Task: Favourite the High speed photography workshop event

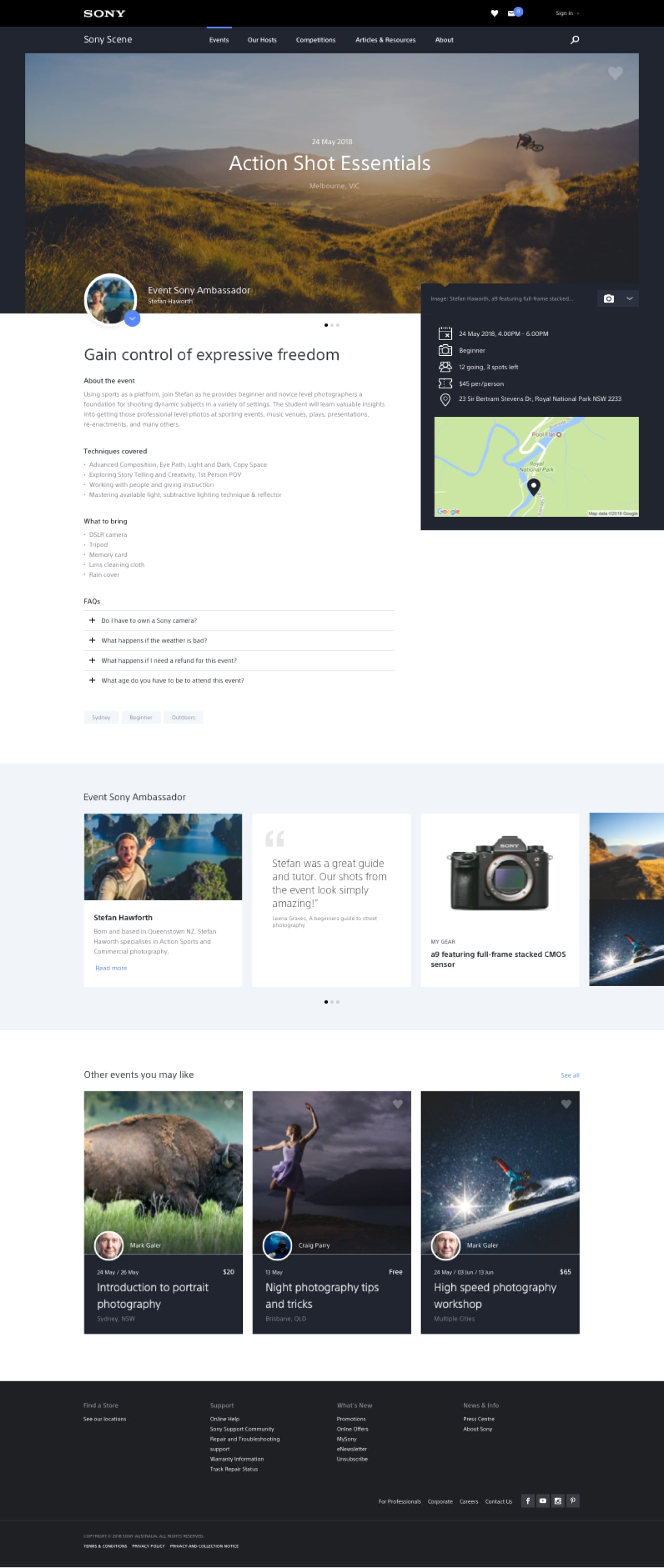Action: [x=566, y=1104]
